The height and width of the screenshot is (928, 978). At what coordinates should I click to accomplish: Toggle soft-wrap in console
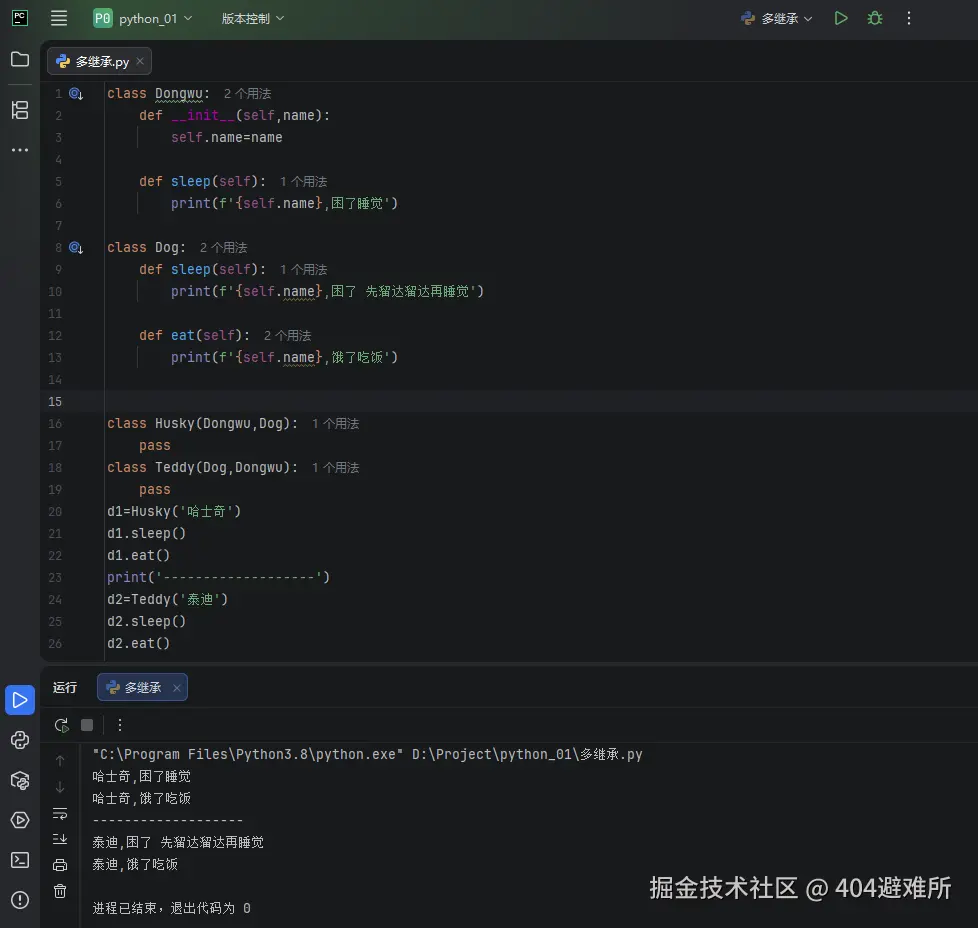tap(60, 813)
